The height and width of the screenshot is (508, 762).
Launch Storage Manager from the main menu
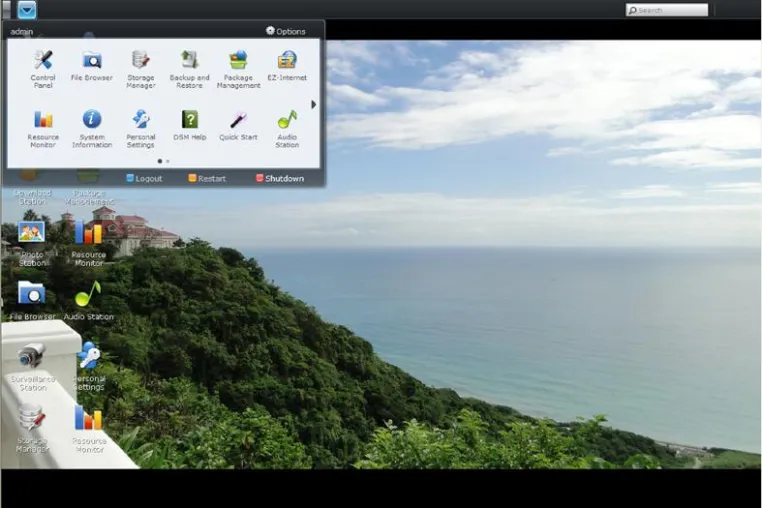tap(140, 69)
